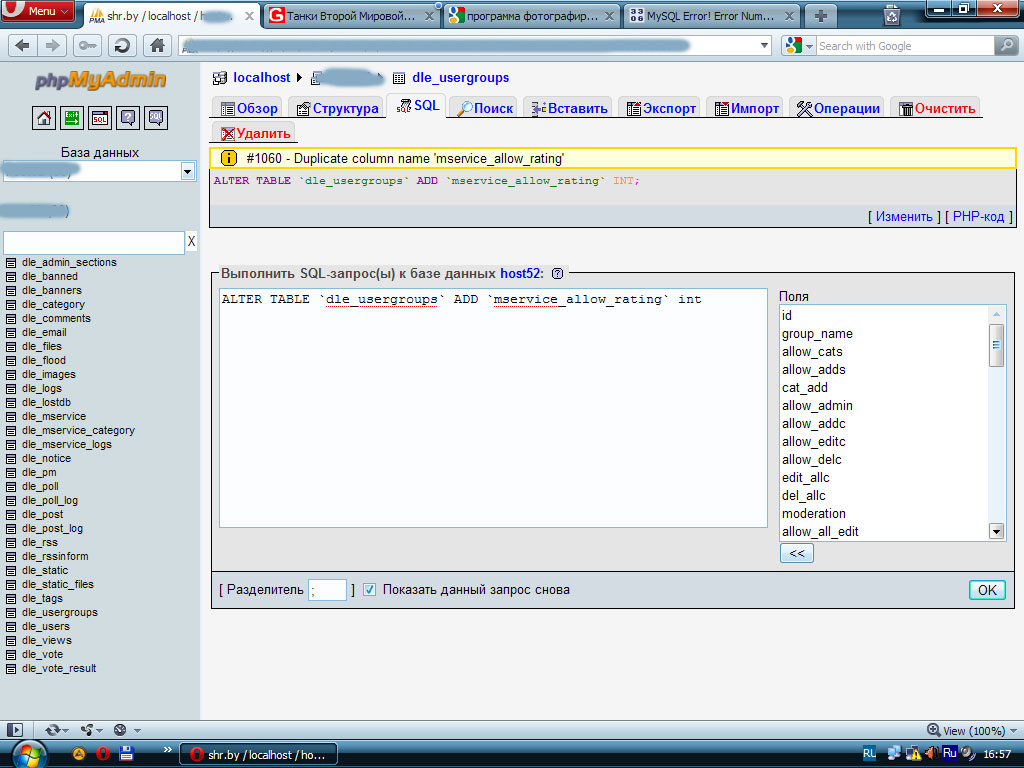Click the green Exit (log out) icon
Screen dimensions: 1024x768
pos(72,118)
